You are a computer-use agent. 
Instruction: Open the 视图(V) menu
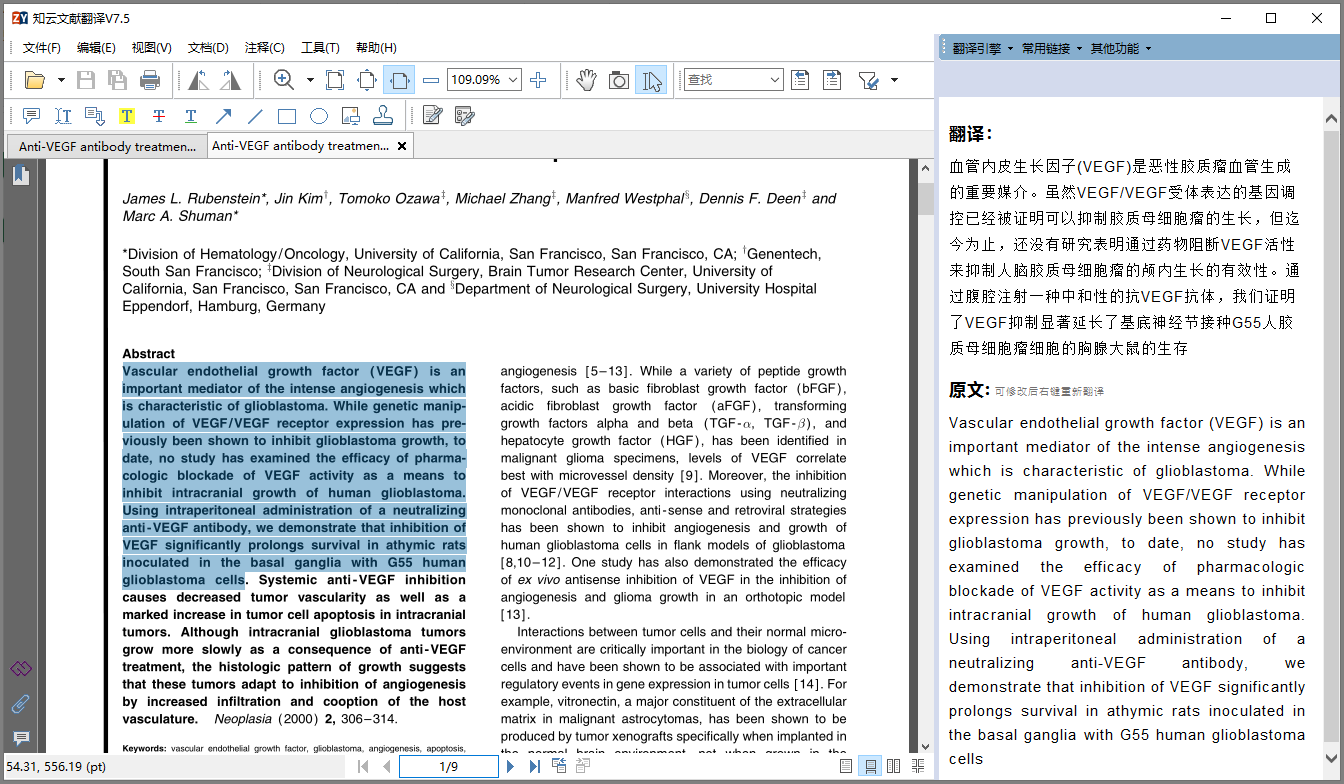click(152, 48)
